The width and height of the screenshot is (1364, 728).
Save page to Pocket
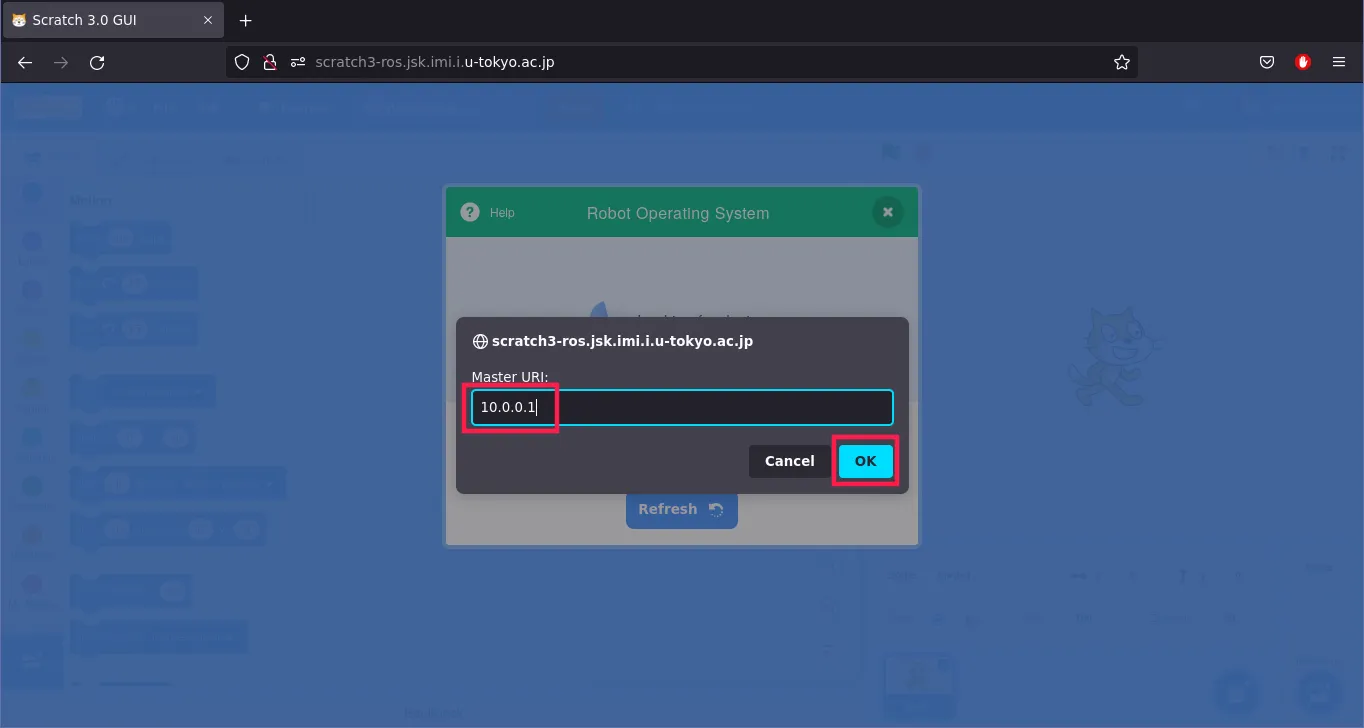[x=1266, y=62]
